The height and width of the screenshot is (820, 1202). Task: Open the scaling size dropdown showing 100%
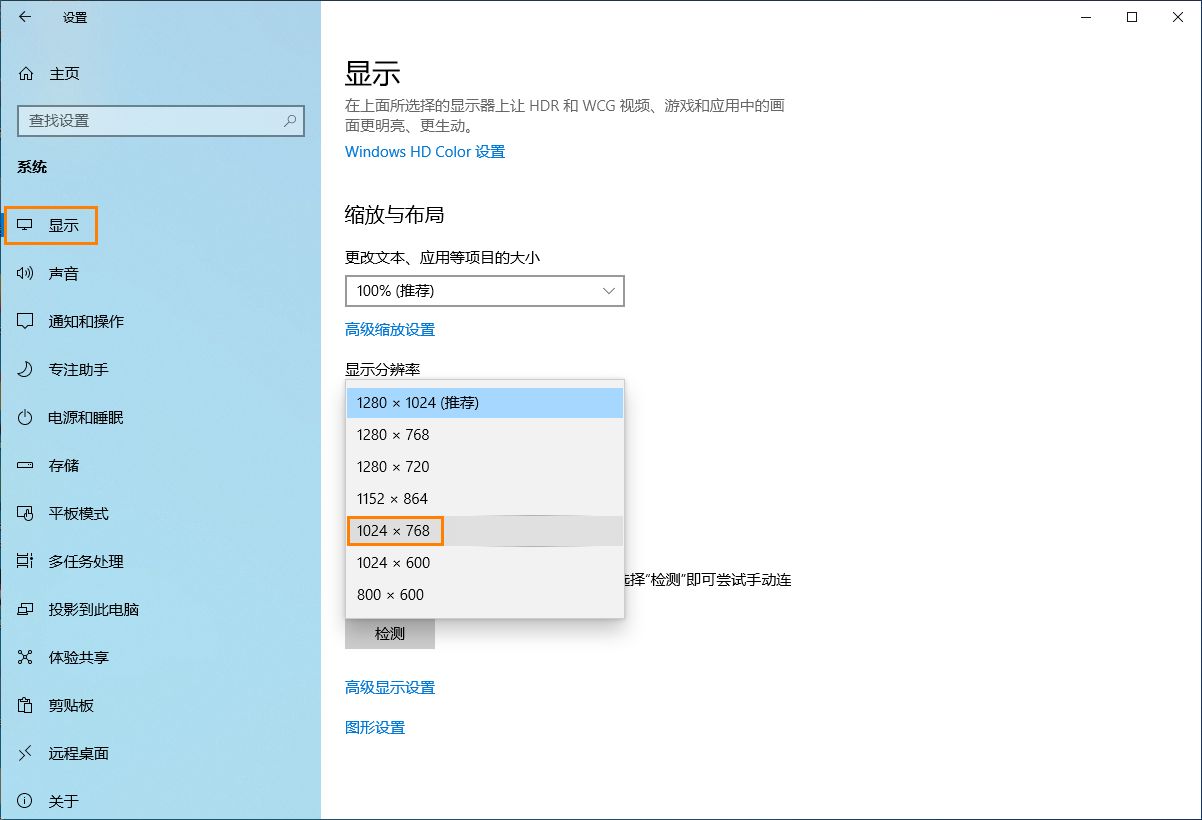click(484, 290)
